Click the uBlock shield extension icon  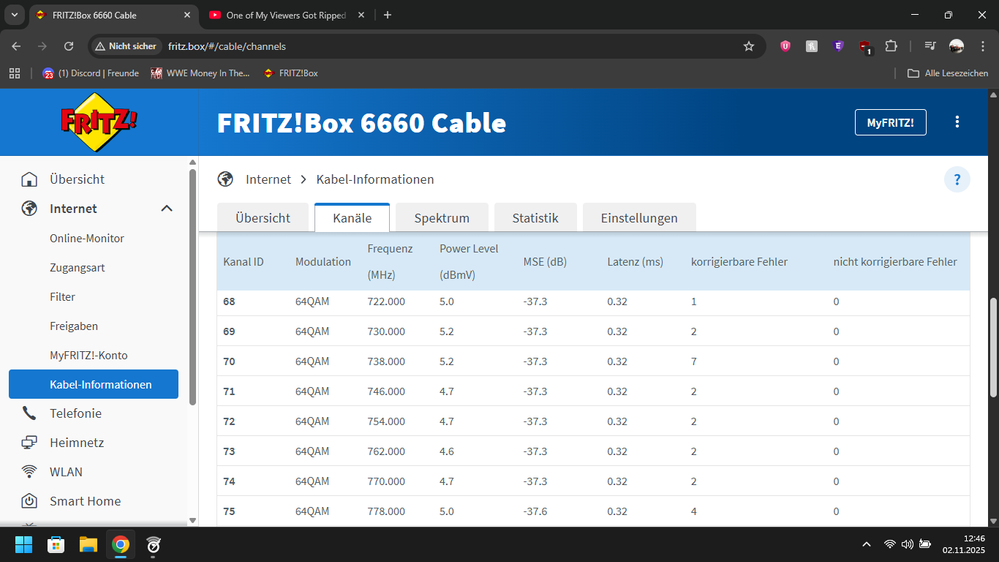point(785,46)
